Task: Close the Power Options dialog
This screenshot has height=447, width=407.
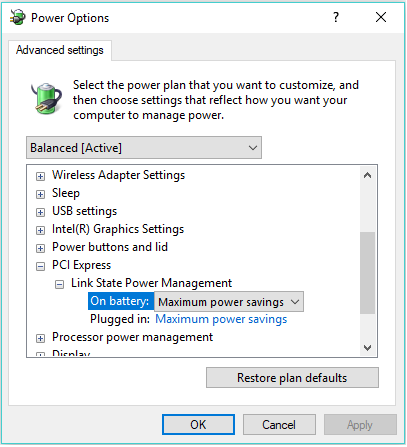Action: coord(381,17)
